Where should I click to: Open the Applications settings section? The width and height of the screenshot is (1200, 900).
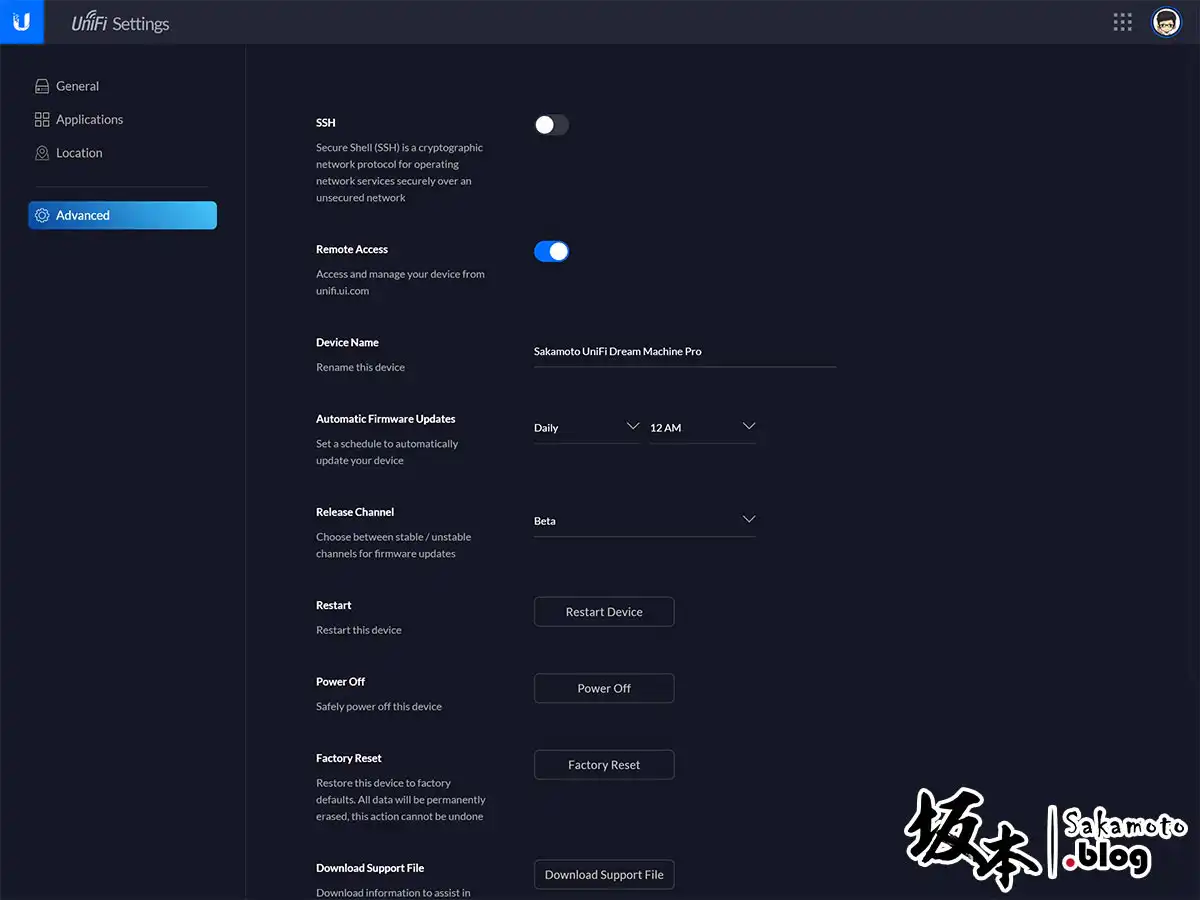click(x=89, y=120)
